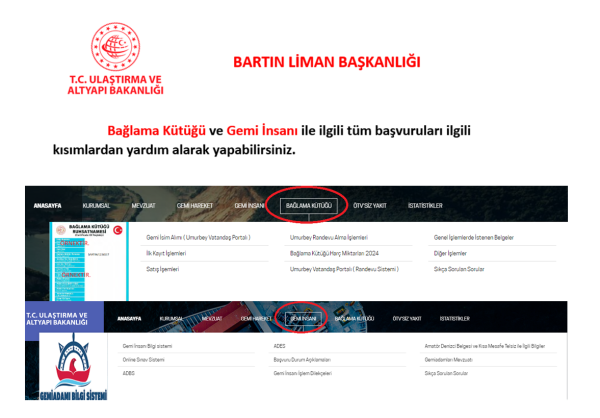Open KURUMSAL in the Gemi İnsanı screenshot navbar
The height and width of the screenshot is (418, 600).
pos(171,318)
